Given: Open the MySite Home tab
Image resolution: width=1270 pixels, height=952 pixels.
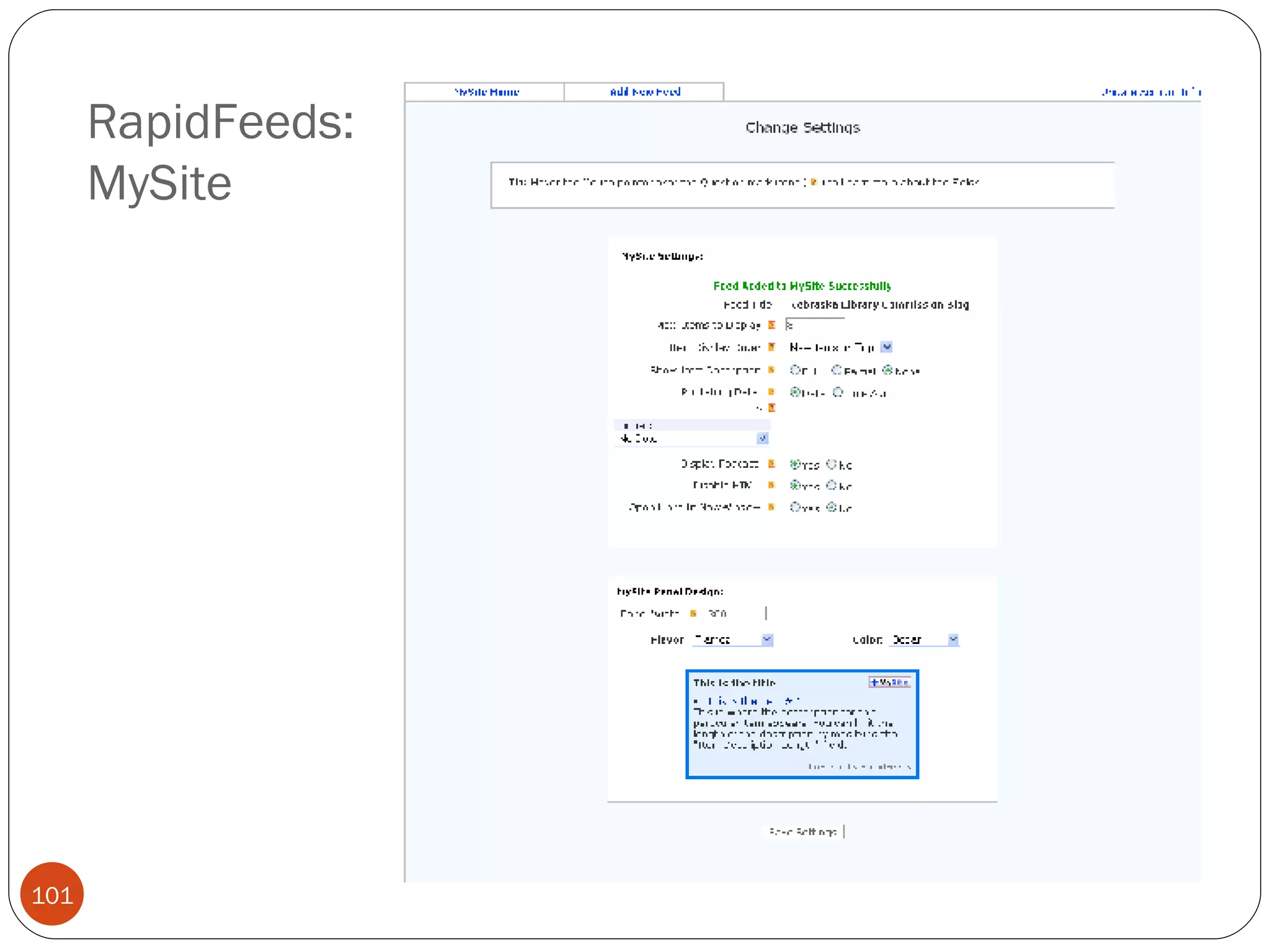Looking at the screenshot, I should point(486,92).
